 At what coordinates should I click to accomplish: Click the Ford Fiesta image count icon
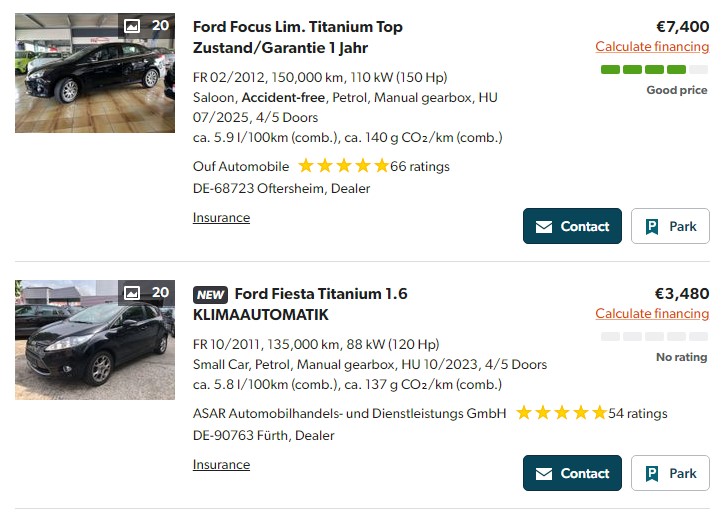pos(132,293)
